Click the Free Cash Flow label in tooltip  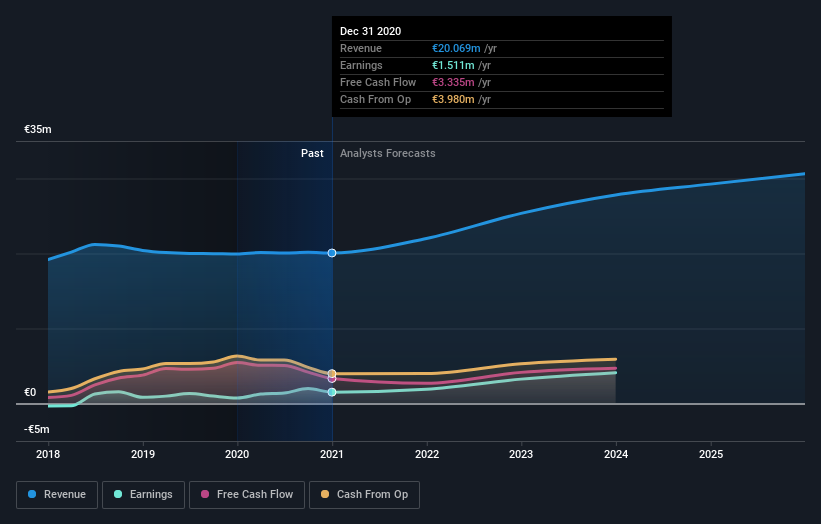(x=378, y=82)
